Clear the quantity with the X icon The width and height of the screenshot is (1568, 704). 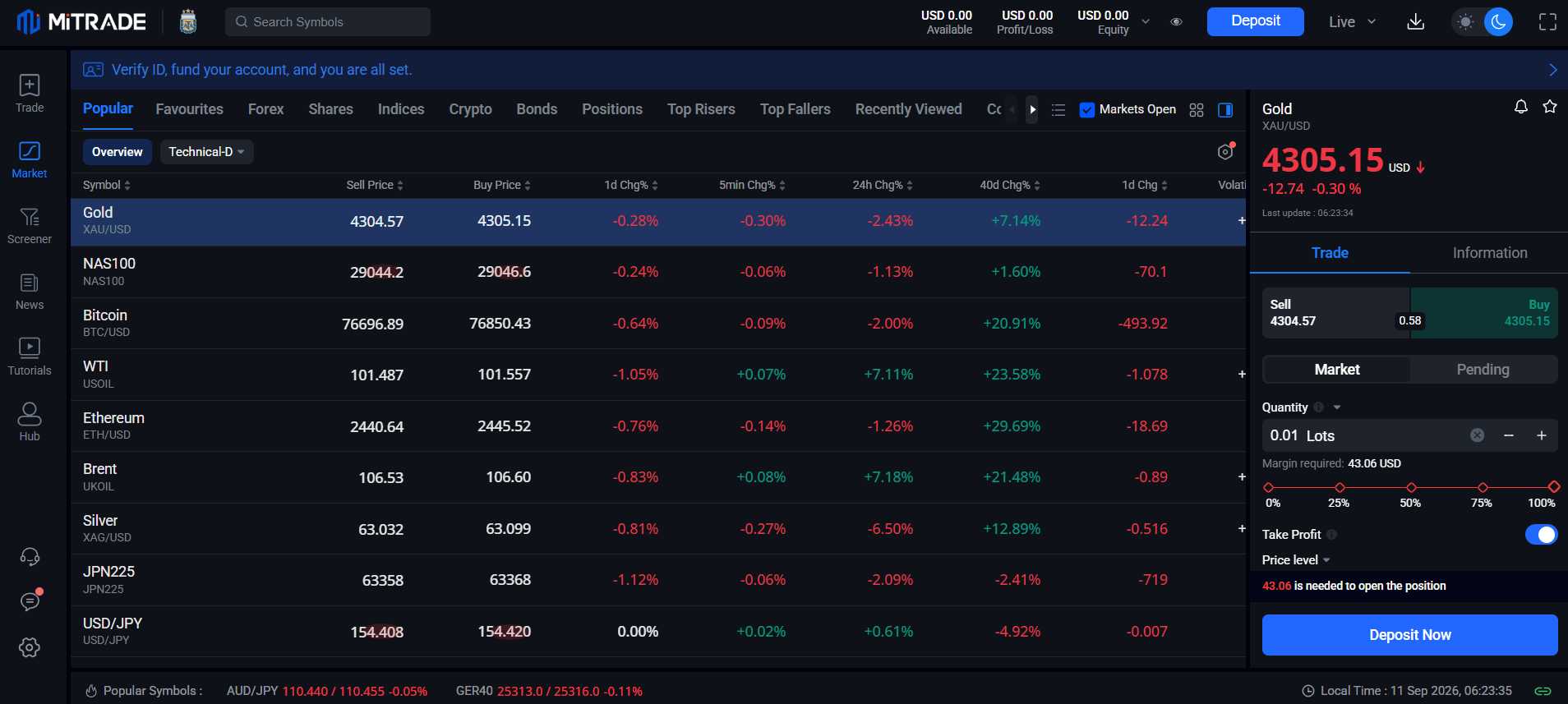point(1478,435)
